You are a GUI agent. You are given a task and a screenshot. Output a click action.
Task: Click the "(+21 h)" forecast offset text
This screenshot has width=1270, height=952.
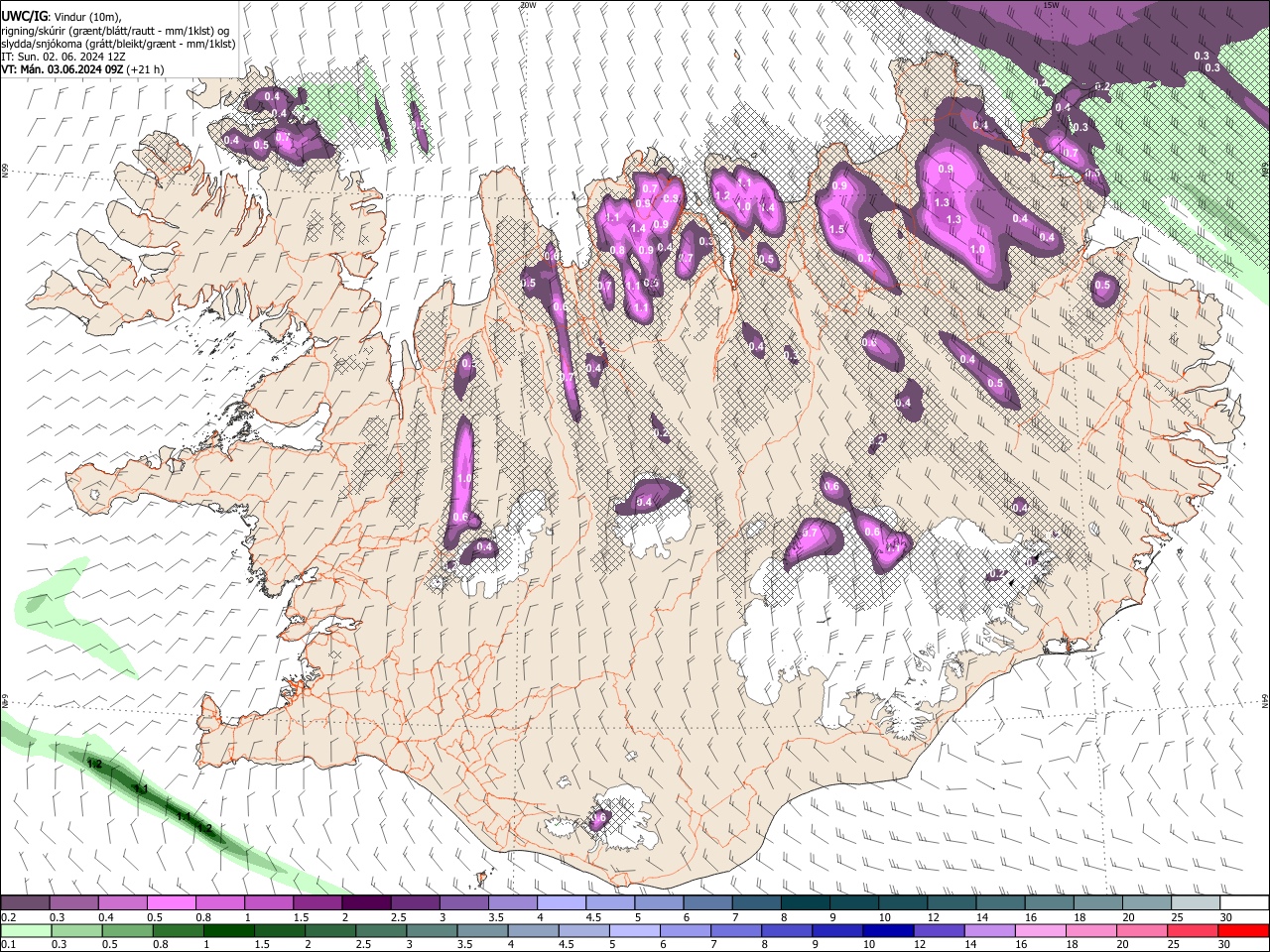[146, 69]
